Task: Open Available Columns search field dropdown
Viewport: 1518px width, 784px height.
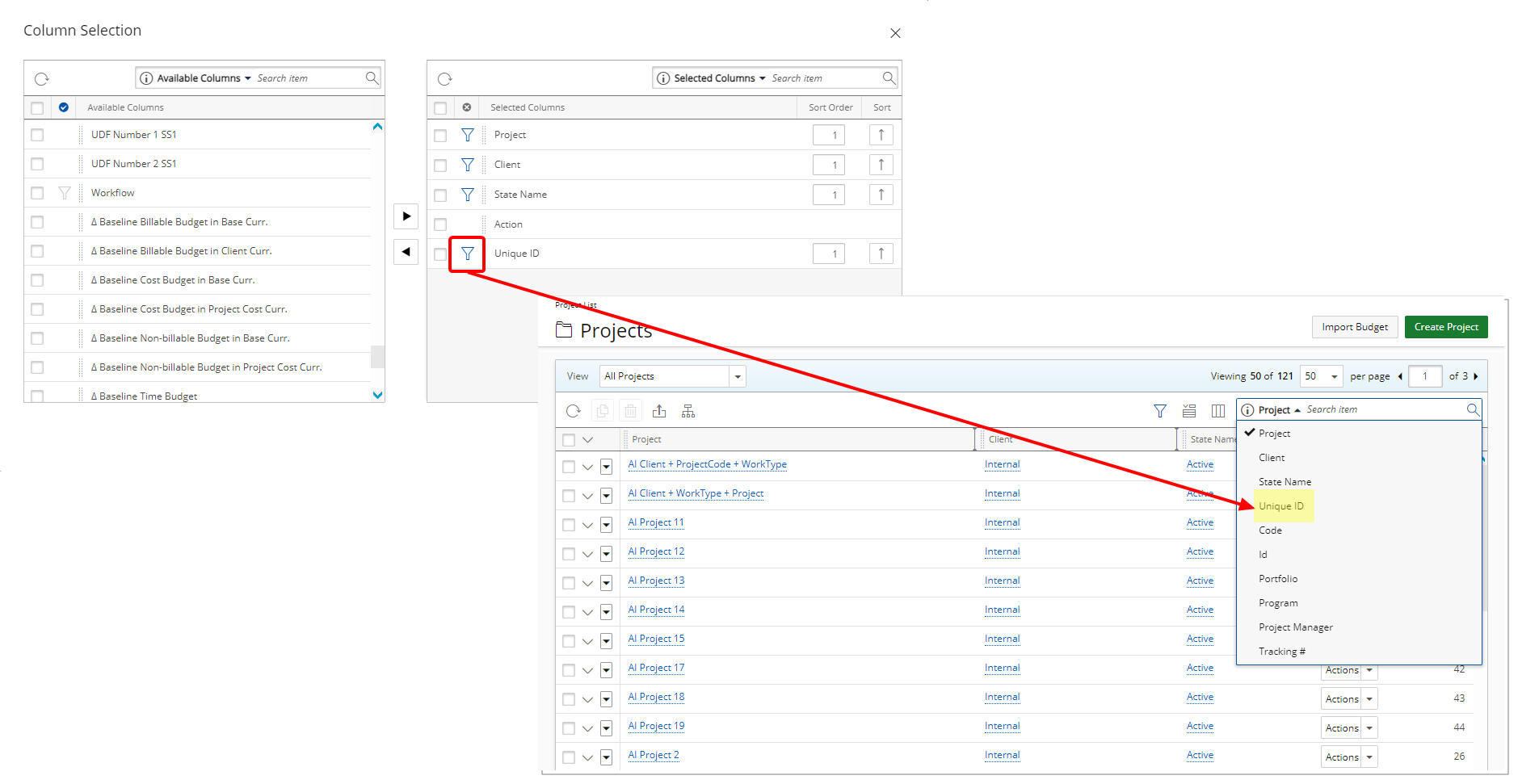Action: (248, 78)
